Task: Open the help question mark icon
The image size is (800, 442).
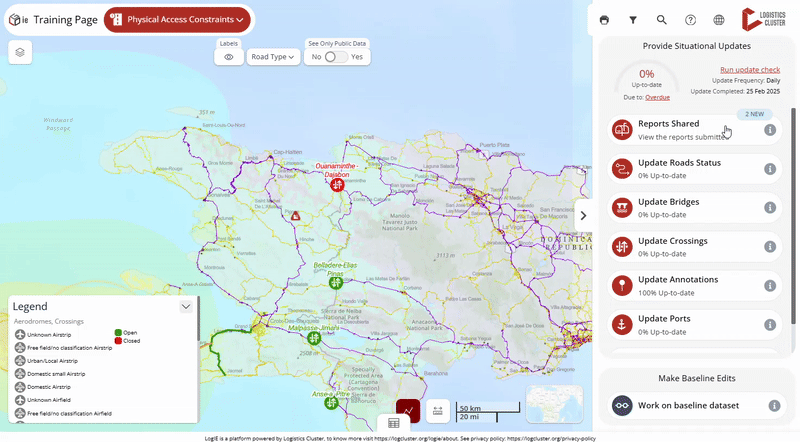Action: pos(690,20)
